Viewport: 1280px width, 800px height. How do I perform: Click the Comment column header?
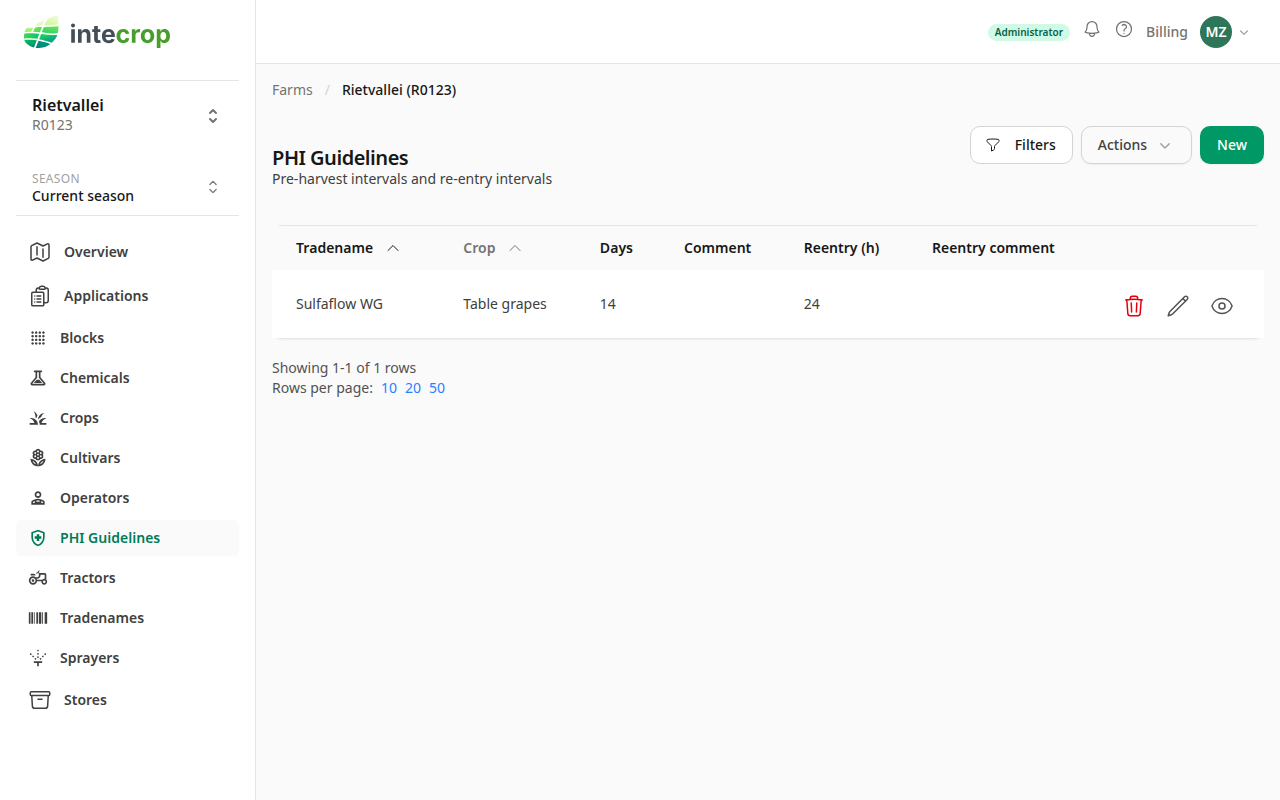[717, 248]
